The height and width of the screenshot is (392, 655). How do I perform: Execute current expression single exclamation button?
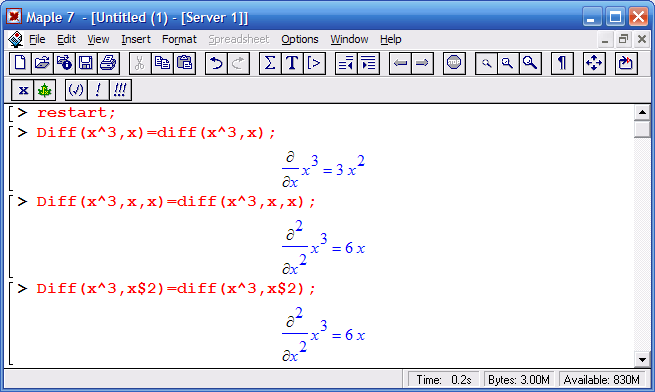point(98,90)
